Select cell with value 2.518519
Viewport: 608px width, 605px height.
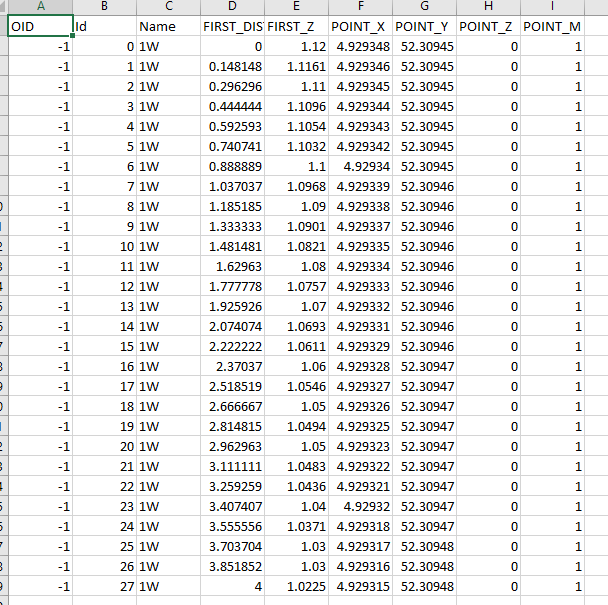[232, 387]
